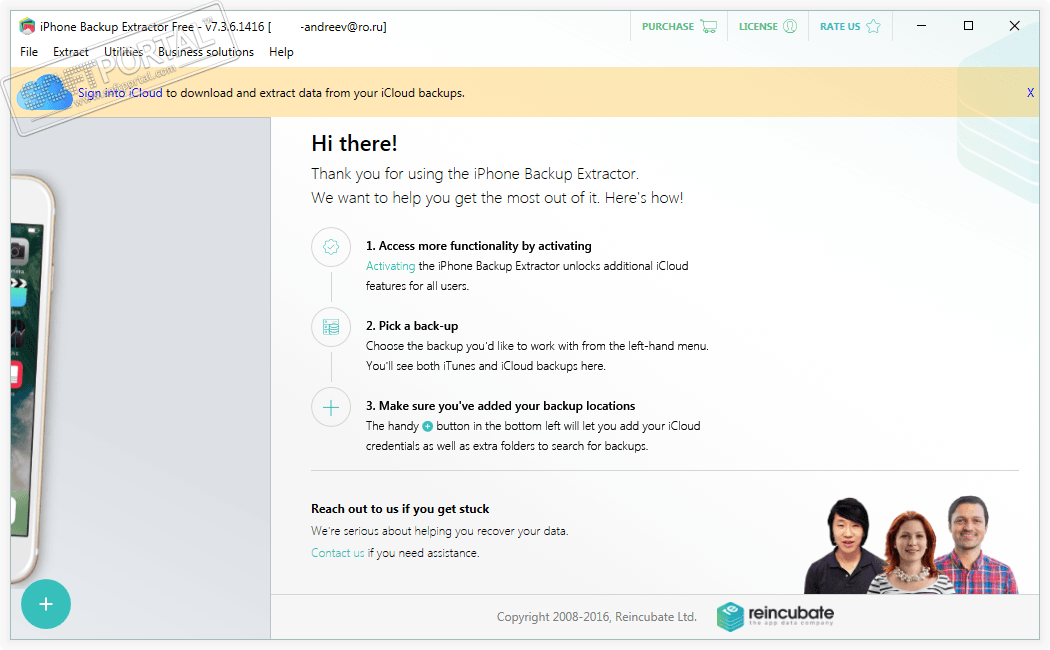
Task: Click the iCloud cloud icon in banner
Action: click(x=44, y=92)
